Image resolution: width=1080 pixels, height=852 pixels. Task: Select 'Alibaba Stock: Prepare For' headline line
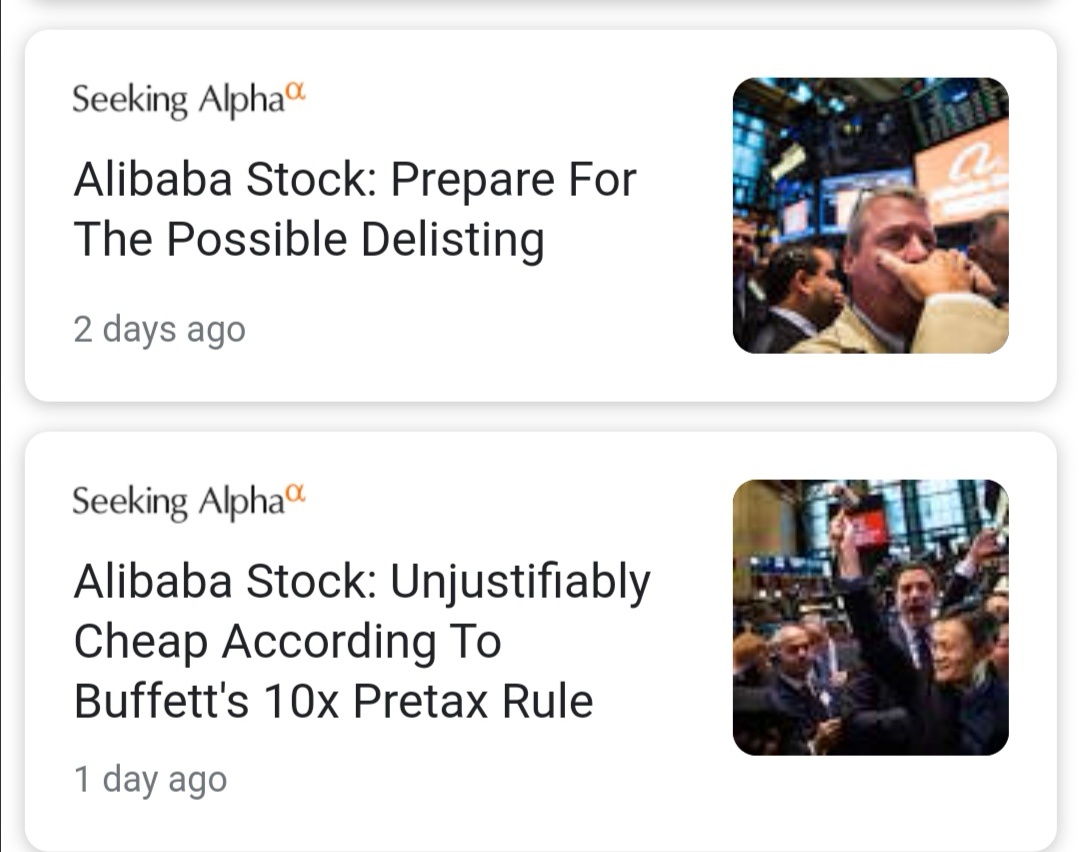click(354, 180)
